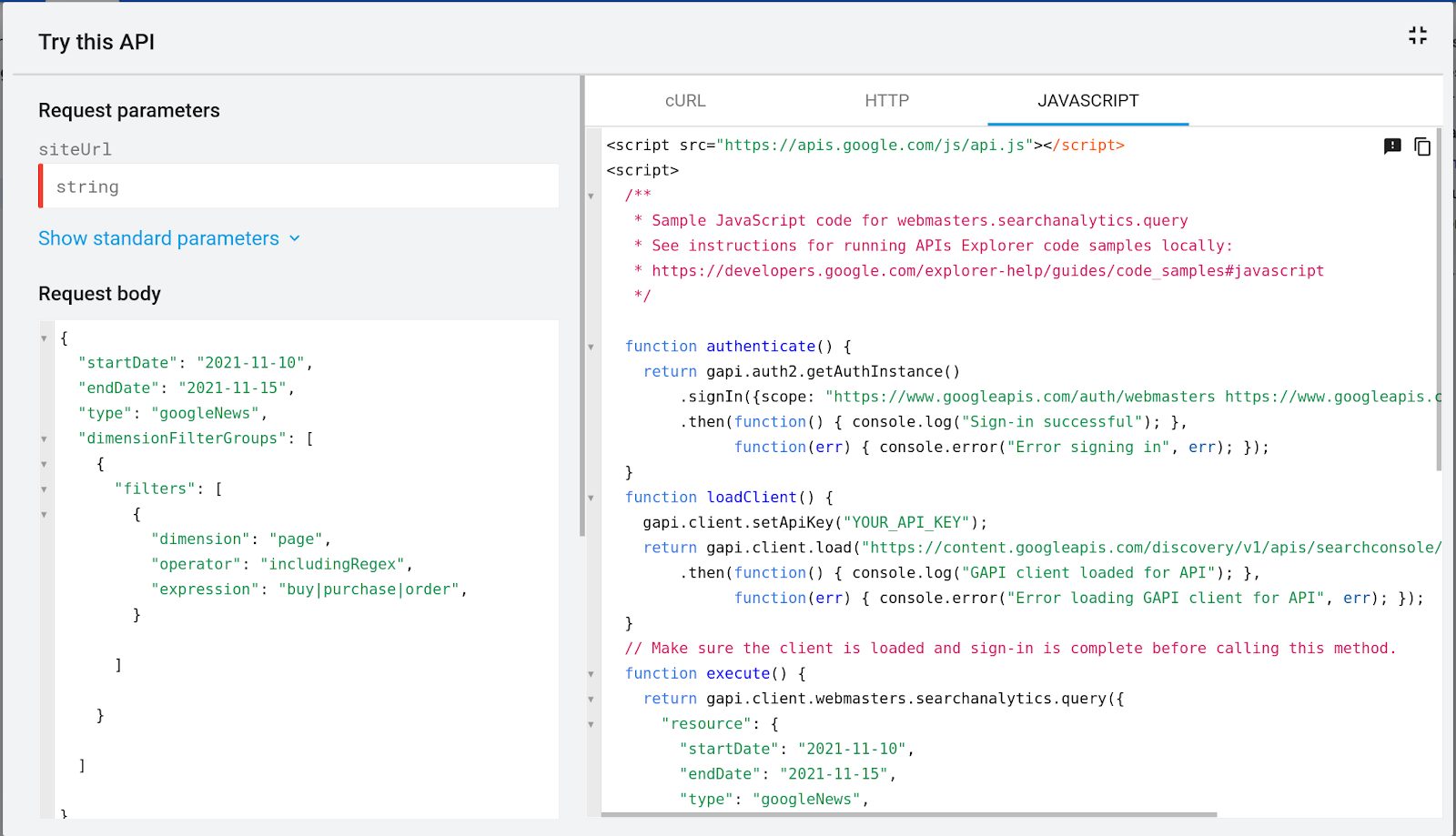Click the explorer-help URL in the comment
Image resolution: width=1456 pixels, height=836 pixels.
click(x=987, y=271)
